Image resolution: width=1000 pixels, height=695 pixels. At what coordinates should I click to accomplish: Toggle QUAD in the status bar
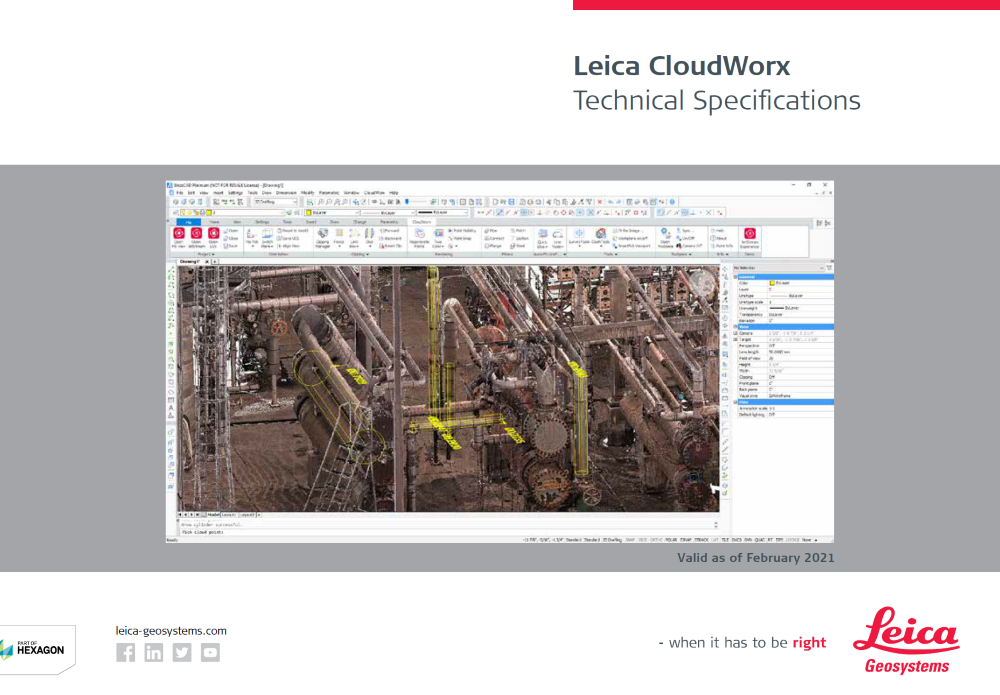(x=759, y=539)
